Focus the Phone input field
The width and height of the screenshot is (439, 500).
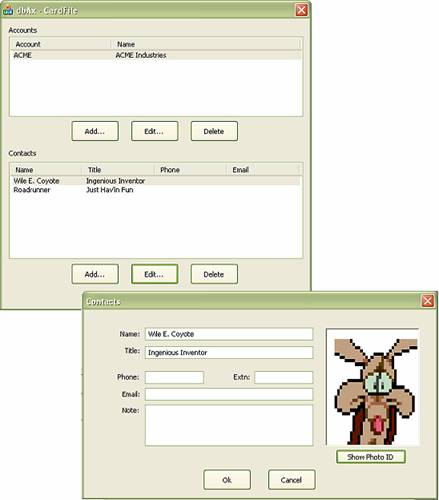pyautogui.click(x=174, y=377)
